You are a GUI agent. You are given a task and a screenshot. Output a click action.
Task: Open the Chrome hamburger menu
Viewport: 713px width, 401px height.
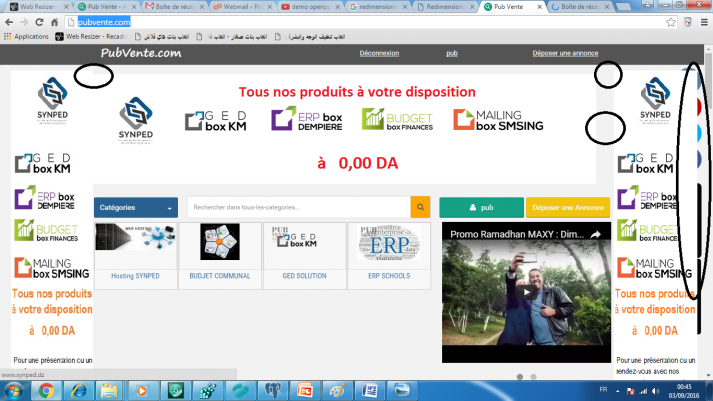click(x=704, y=22)
